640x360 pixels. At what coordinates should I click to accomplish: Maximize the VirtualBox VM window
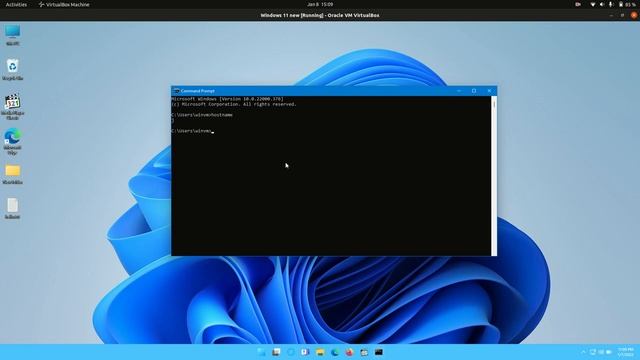[622, 15]
